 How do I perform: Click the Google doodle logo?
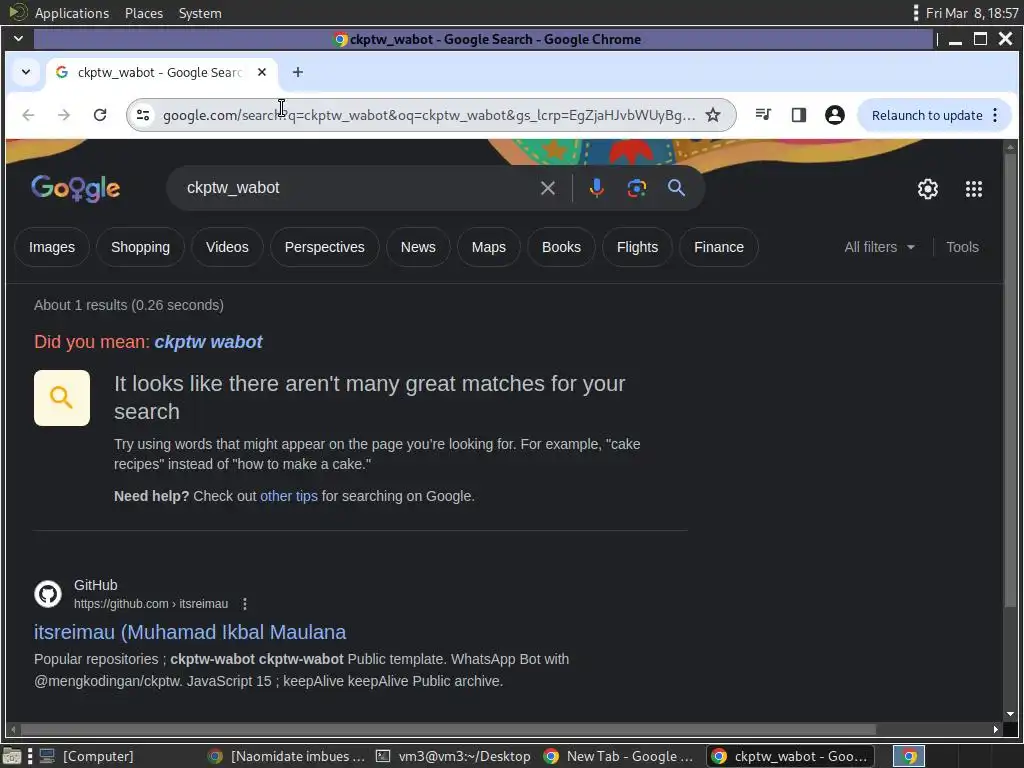coord(76,188)
